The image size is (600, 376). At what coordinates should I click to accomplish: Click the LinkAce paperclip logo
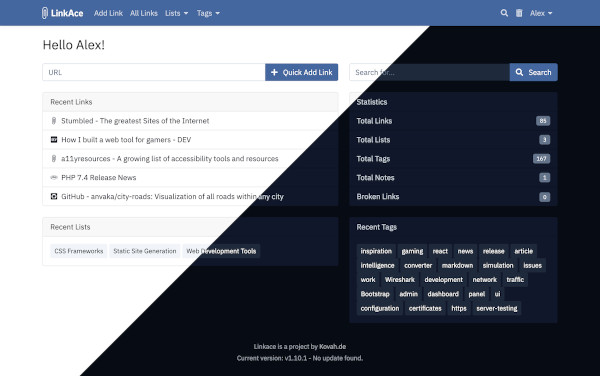pos(45,13)
